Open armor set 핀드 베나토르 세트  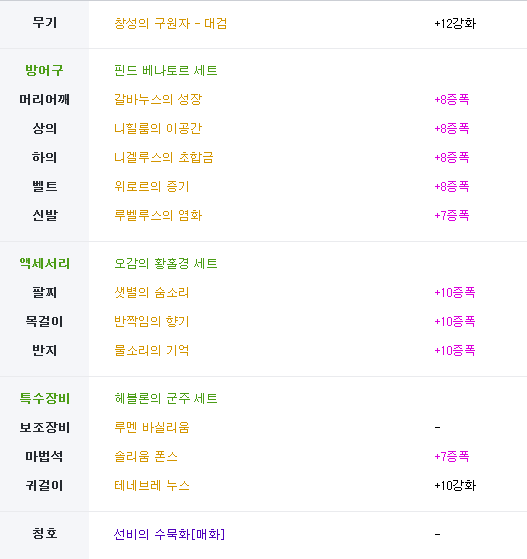[165, 70]
